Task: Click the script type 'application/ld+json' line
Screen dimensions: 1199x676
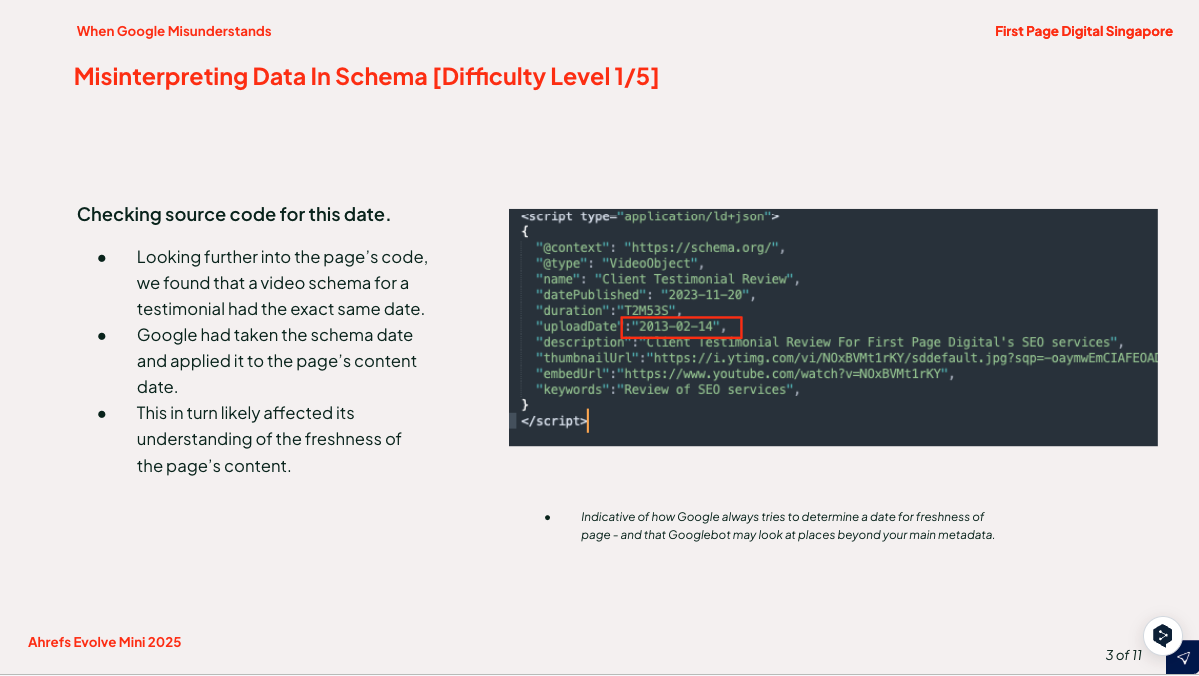Action: pos(650,216)
